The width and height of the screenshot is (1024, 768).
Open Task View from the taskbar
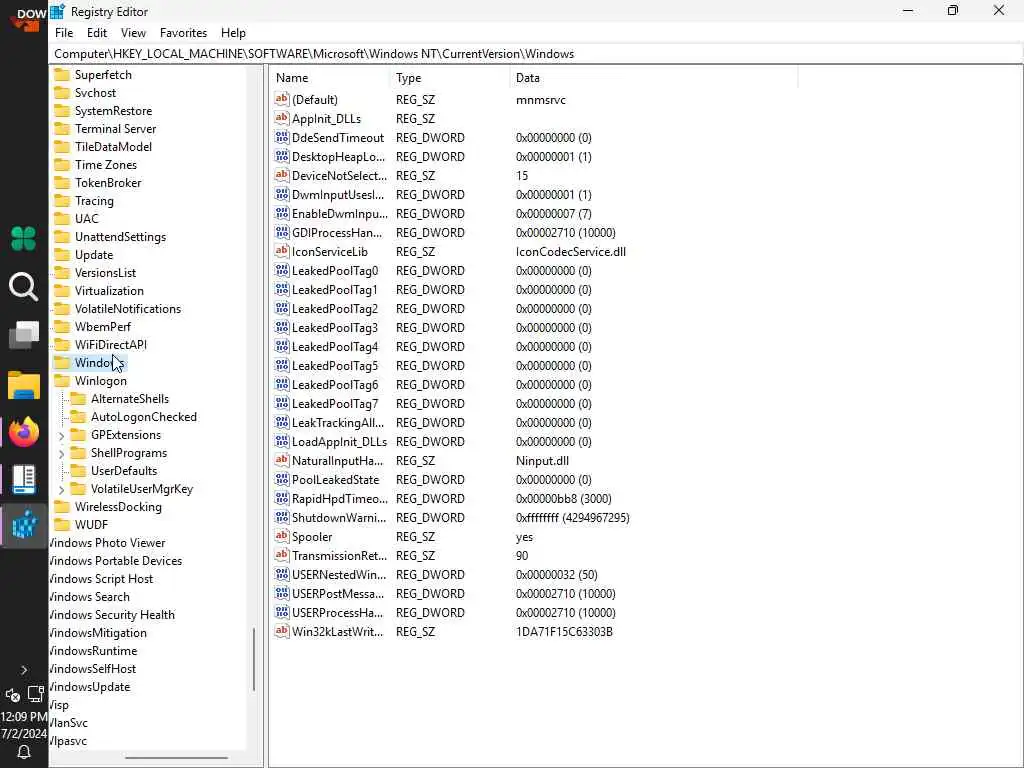(24, 335)
